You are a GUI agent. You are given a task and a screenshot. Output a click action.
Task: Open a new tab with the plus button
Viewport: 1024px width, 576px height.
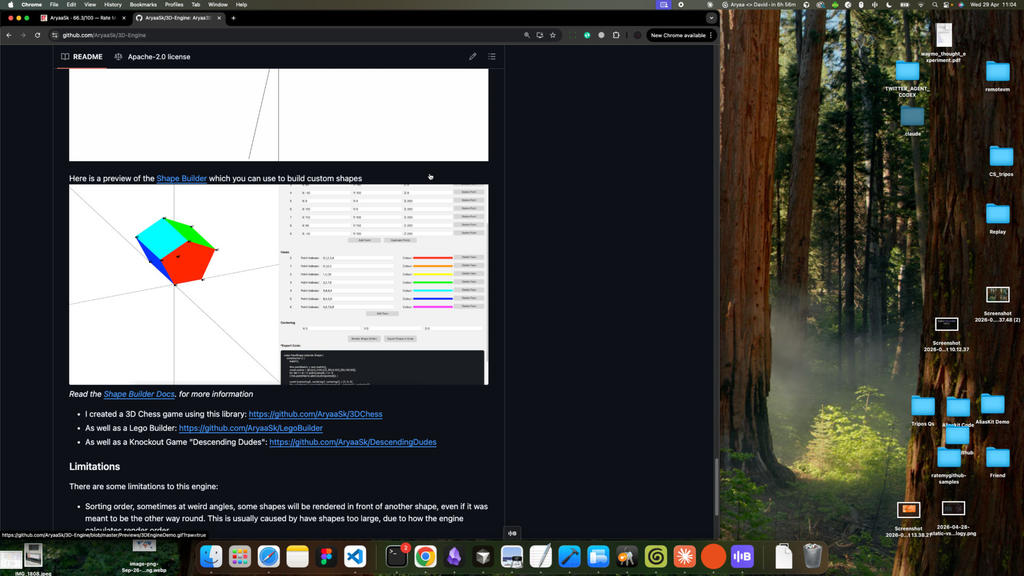coord(233,18)
